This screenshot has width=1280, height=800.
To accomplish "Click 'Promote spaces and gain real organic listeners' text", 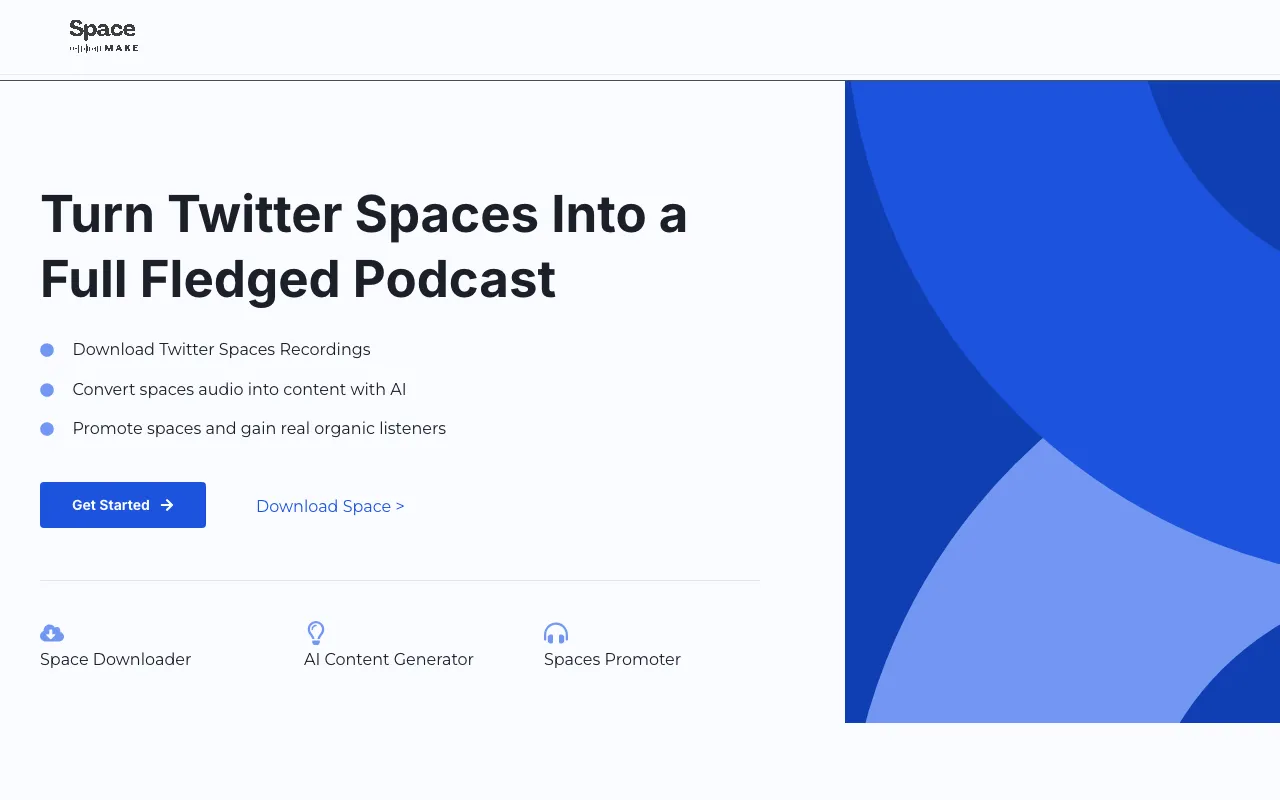I will 259,429.
